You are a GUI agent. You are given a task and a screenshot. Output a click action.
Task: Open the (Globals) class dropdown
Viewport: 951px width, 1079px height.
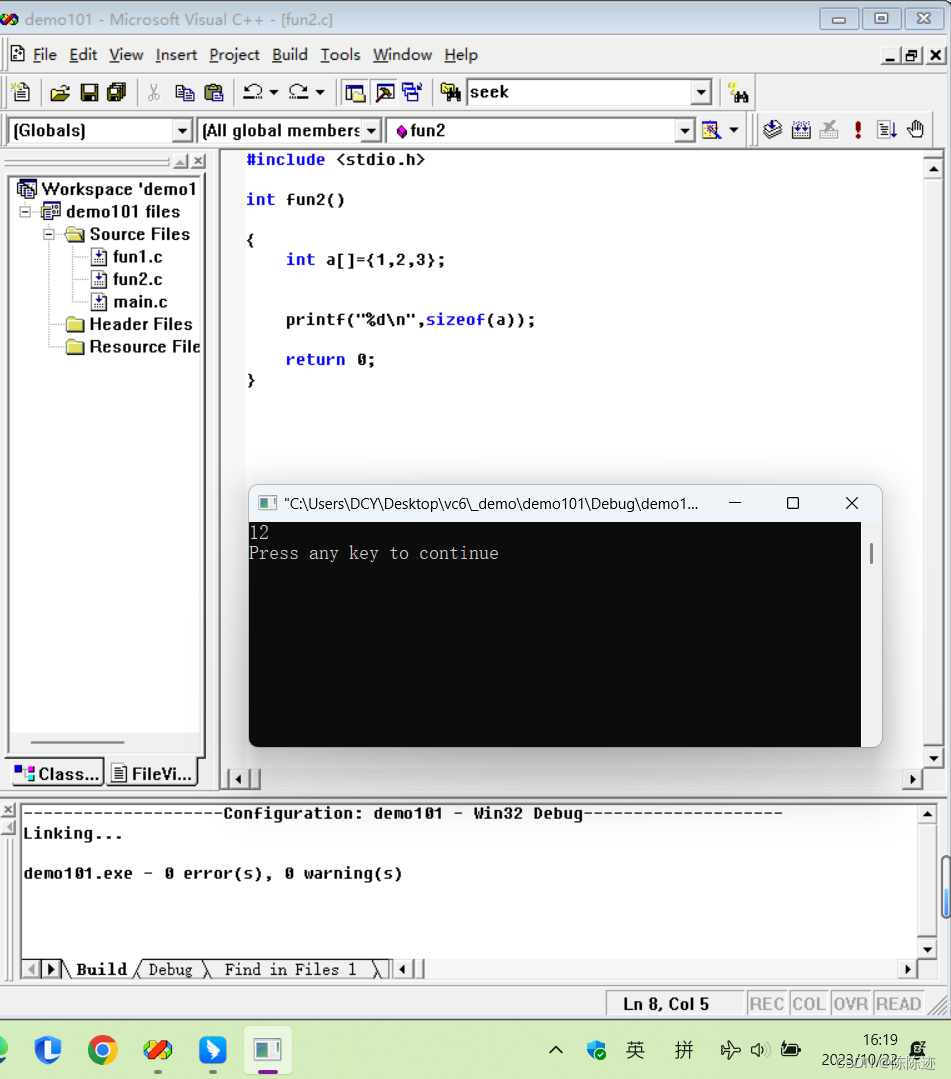(x=182, y=131)
